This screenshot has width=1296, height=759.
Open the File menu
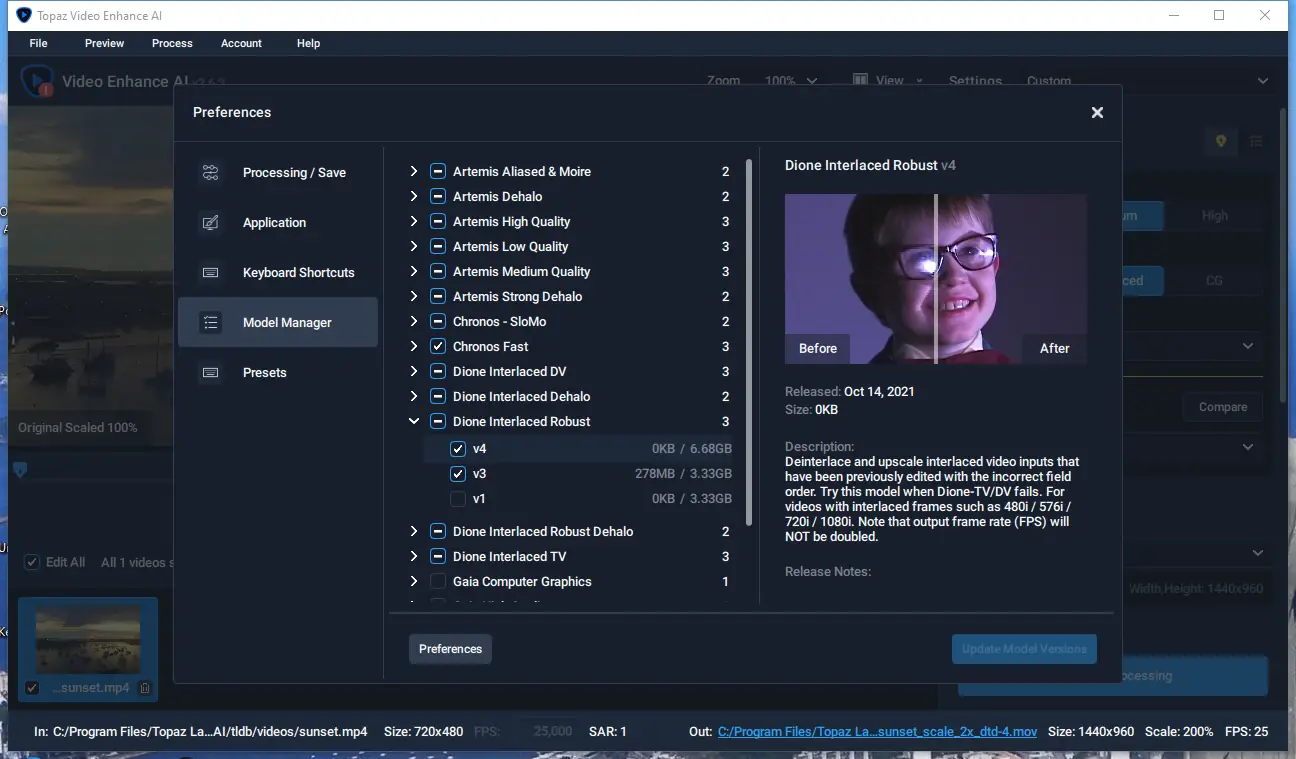39,43
